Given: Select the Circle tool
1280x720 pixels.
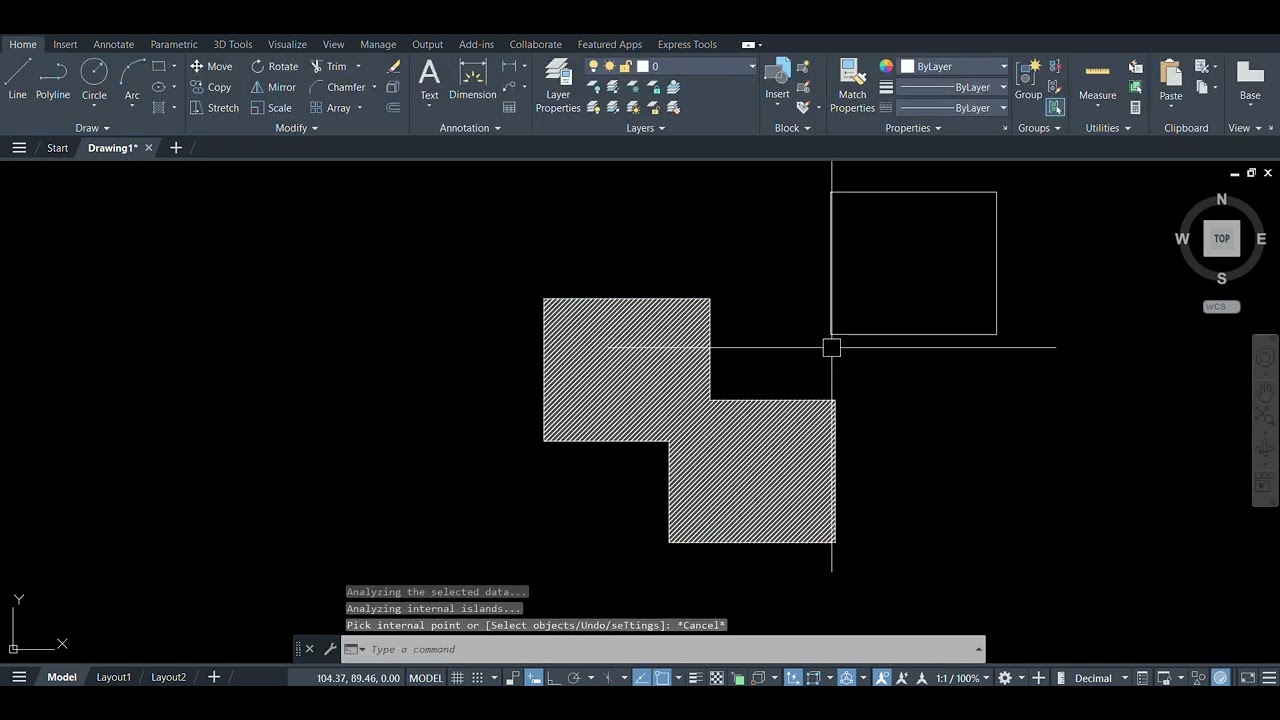Looking at the screenshot, I should [x=94, y=79].
